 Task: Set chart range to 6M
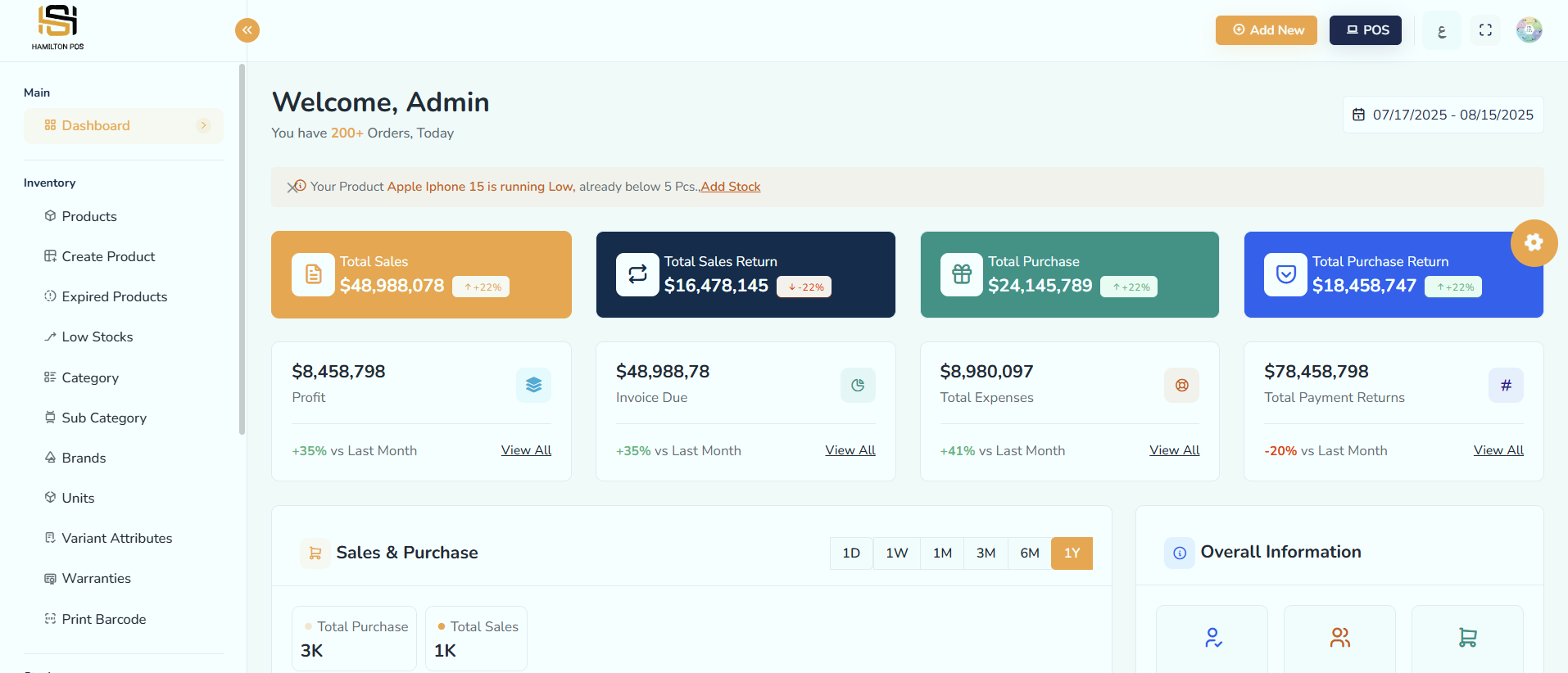point(1030,553)
